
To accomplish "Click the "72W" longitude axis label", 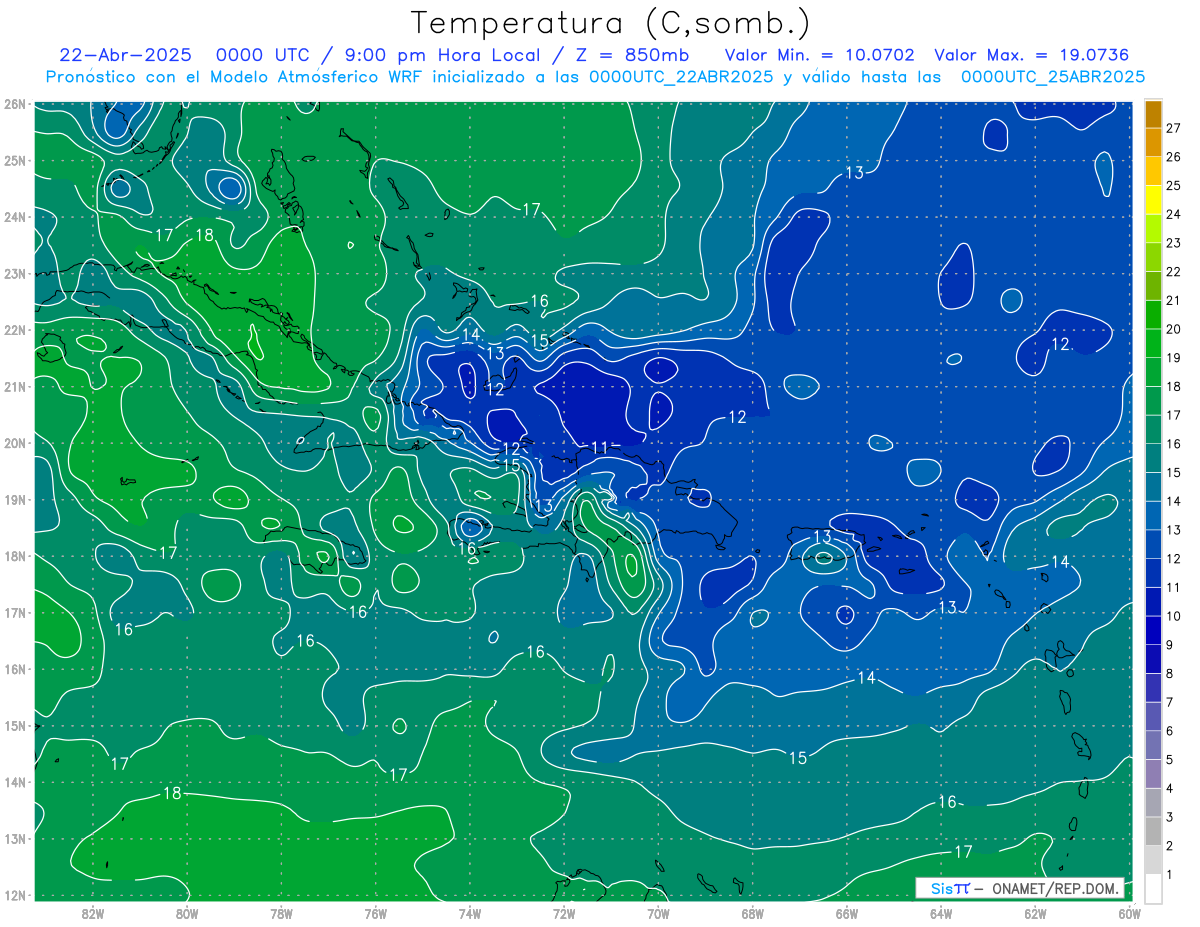I will pyautogui.click(x=564, y=913).
